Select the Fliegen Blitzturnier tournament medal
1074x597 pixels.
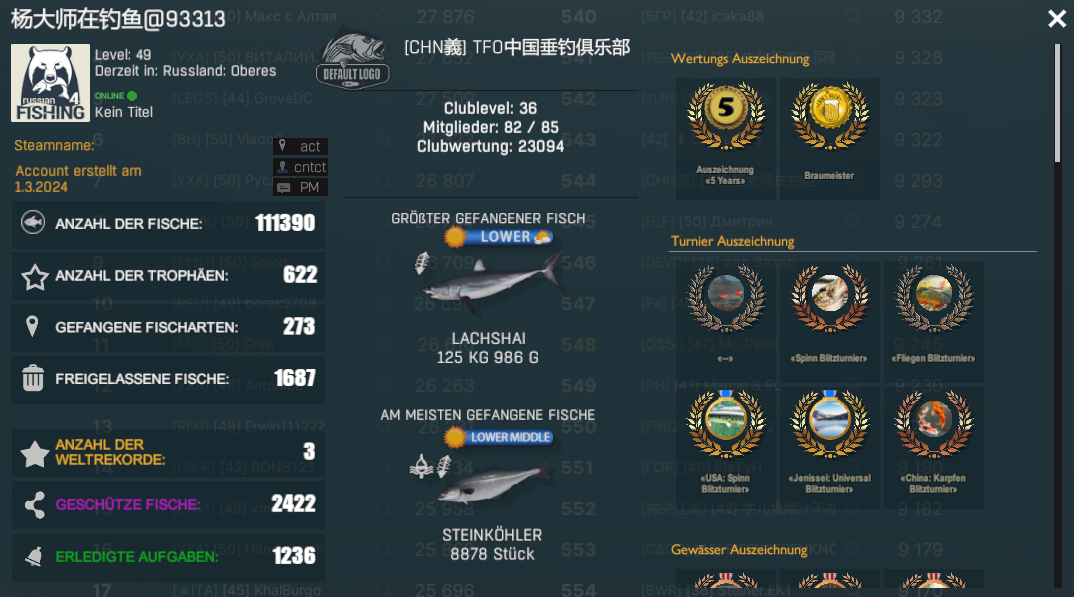(934, 298)
